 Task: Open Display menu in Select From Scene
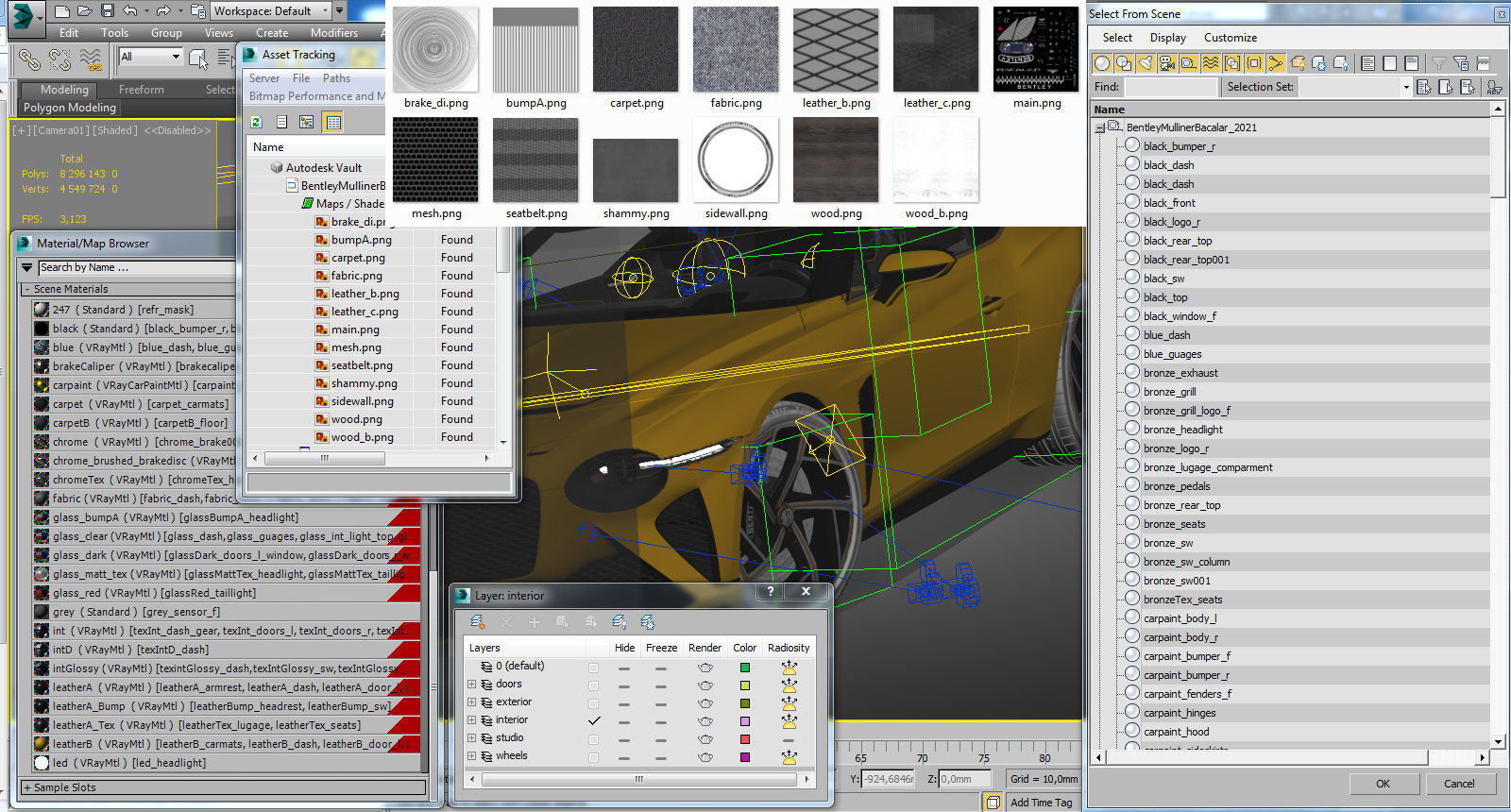1167,38
